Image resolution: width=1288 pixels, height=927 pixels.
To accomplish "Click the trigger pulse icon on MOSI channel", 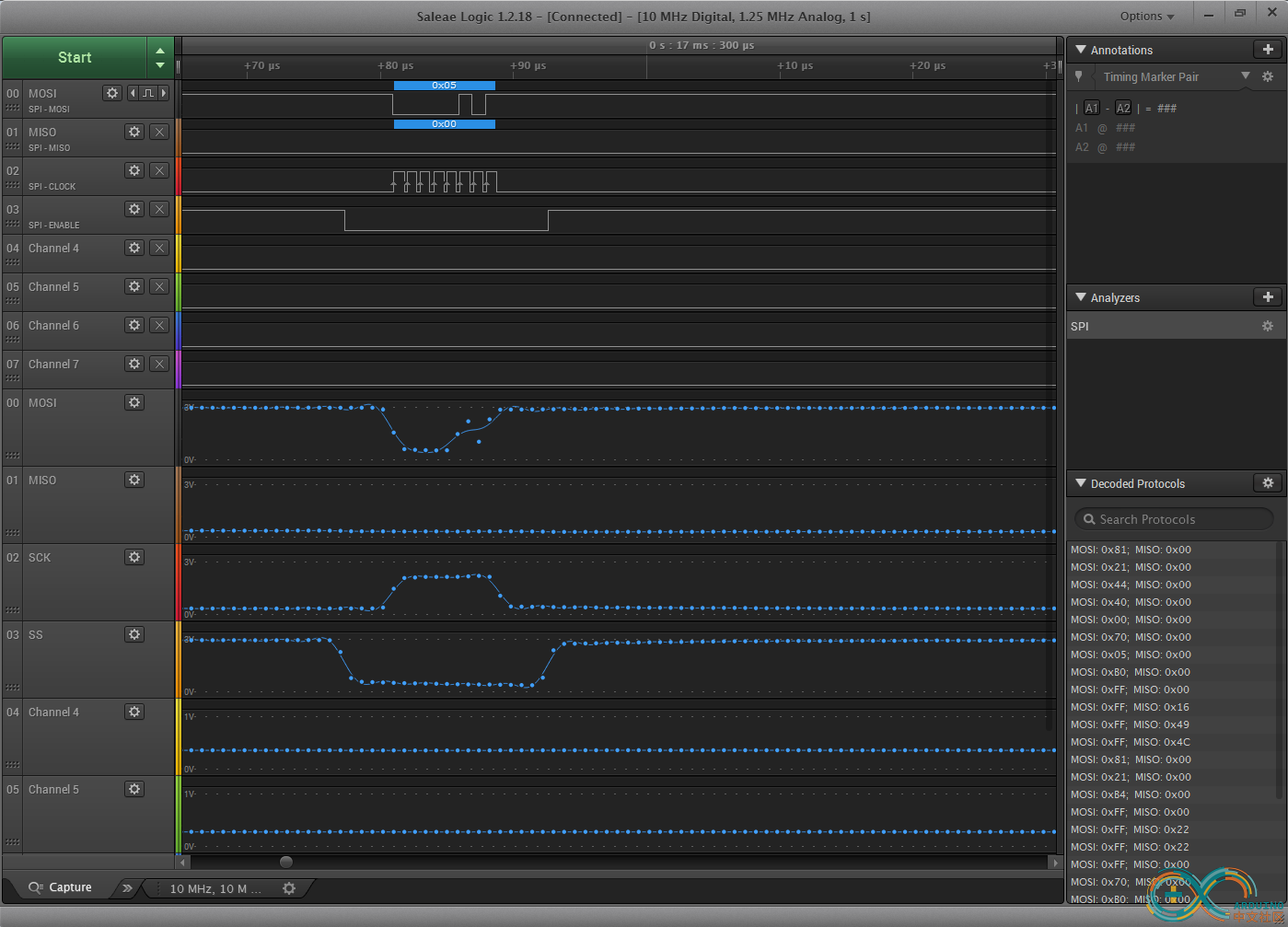I will tap(148, 93).
